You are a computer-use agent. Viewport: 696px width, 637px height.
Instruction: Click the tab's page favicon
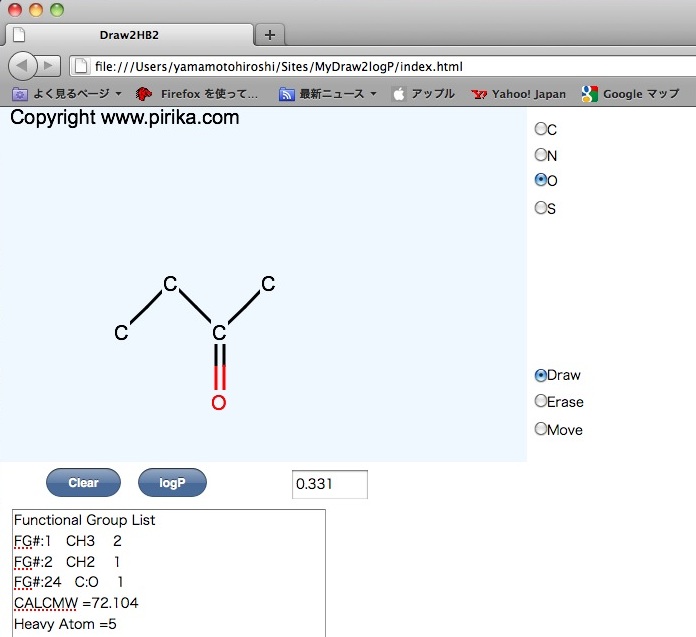(x=19, y=34)
